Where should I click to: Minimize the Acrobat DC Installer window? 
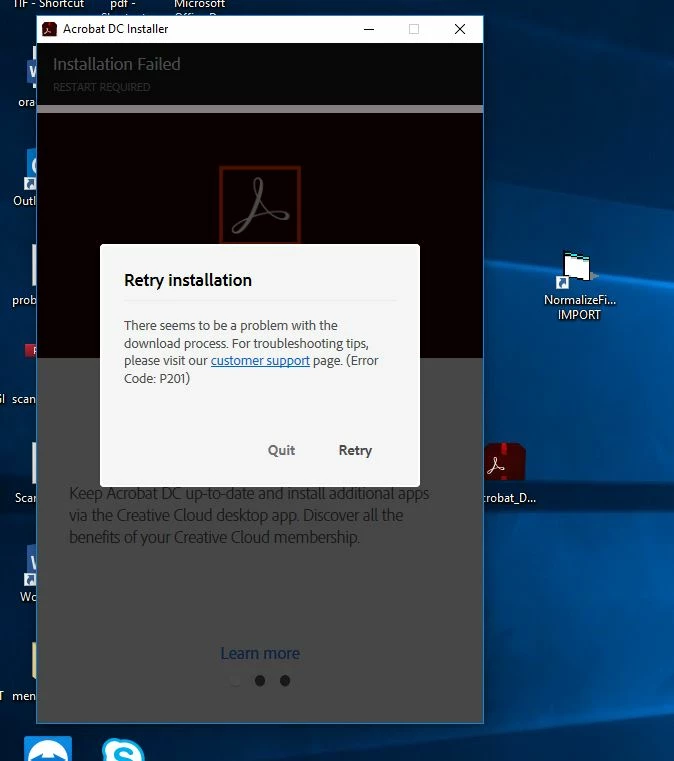[x=369, y=29]
